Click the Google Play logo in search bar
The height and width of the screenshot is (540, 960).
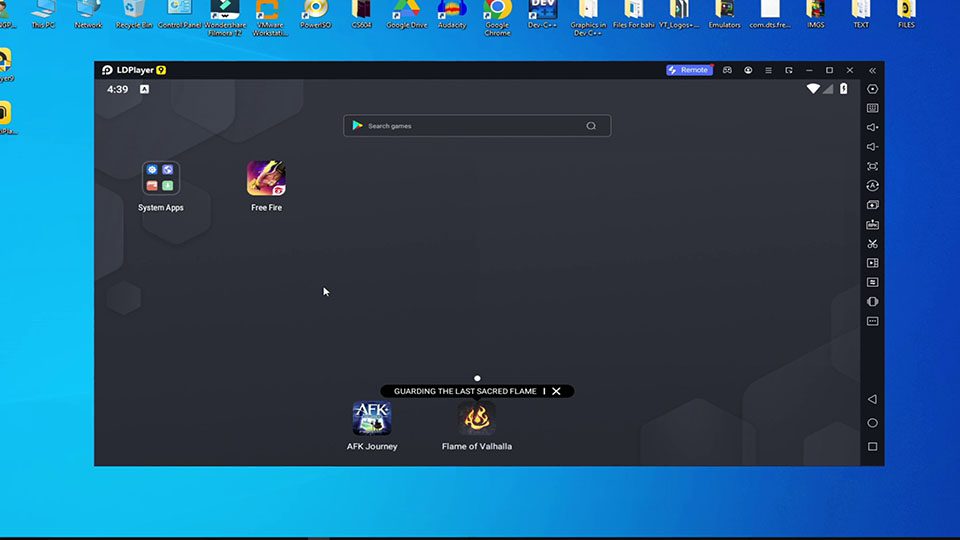tap(358, 126)
